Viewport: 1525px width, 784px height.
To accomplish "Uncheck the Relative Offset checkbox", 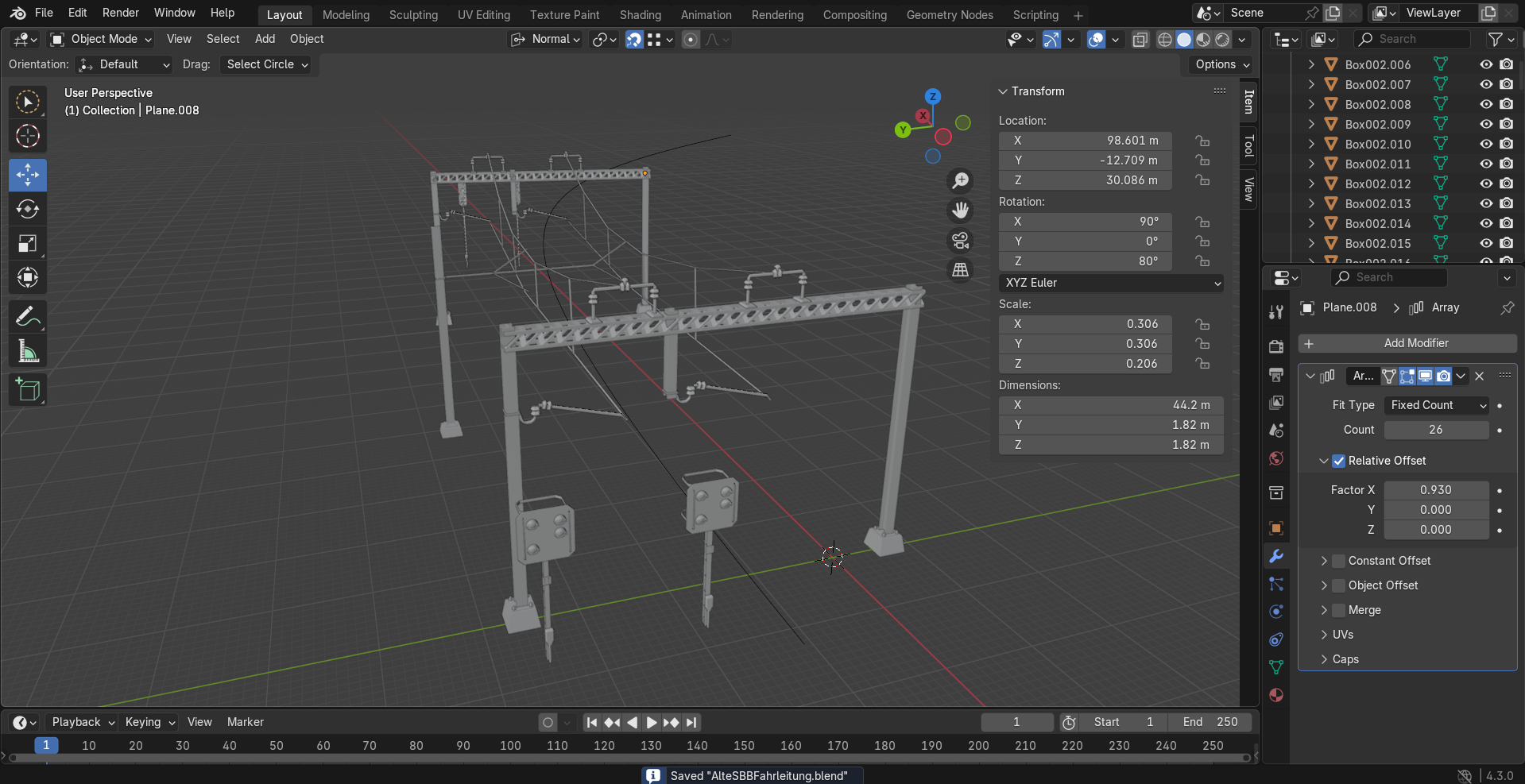I will click(1339, 461).
